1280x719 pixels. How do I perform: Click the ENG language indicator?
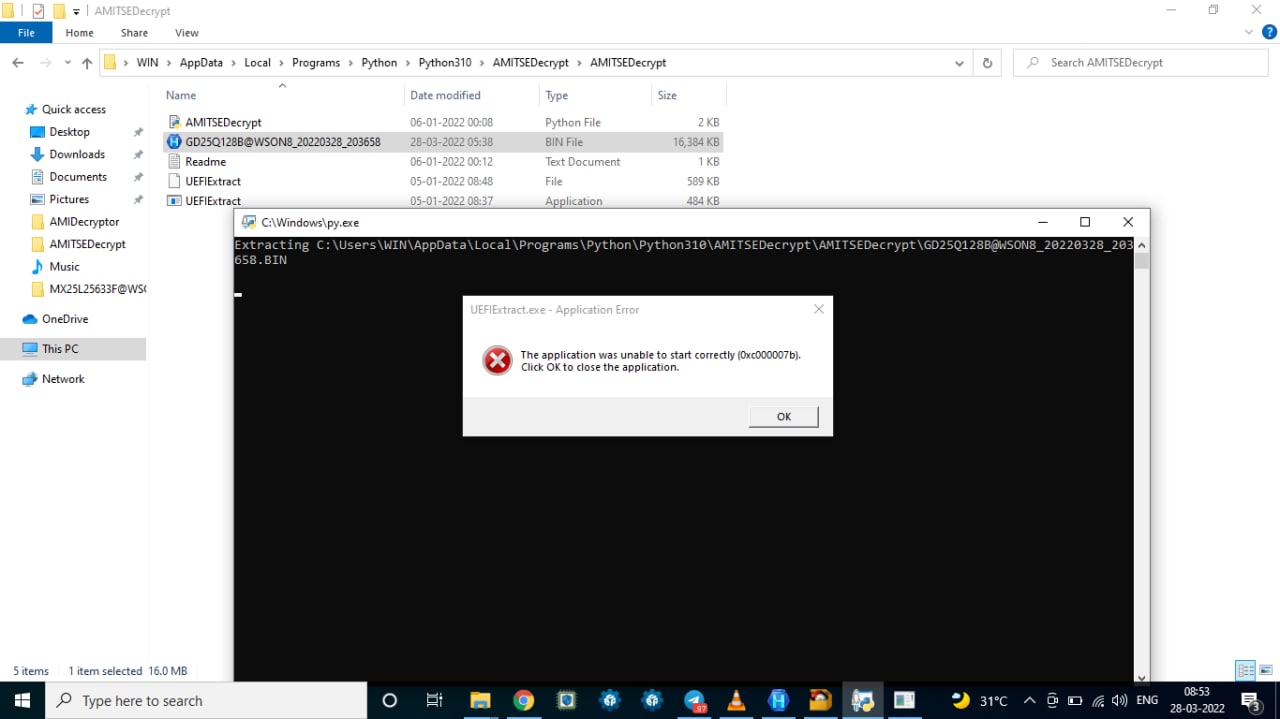(1147, 700)
